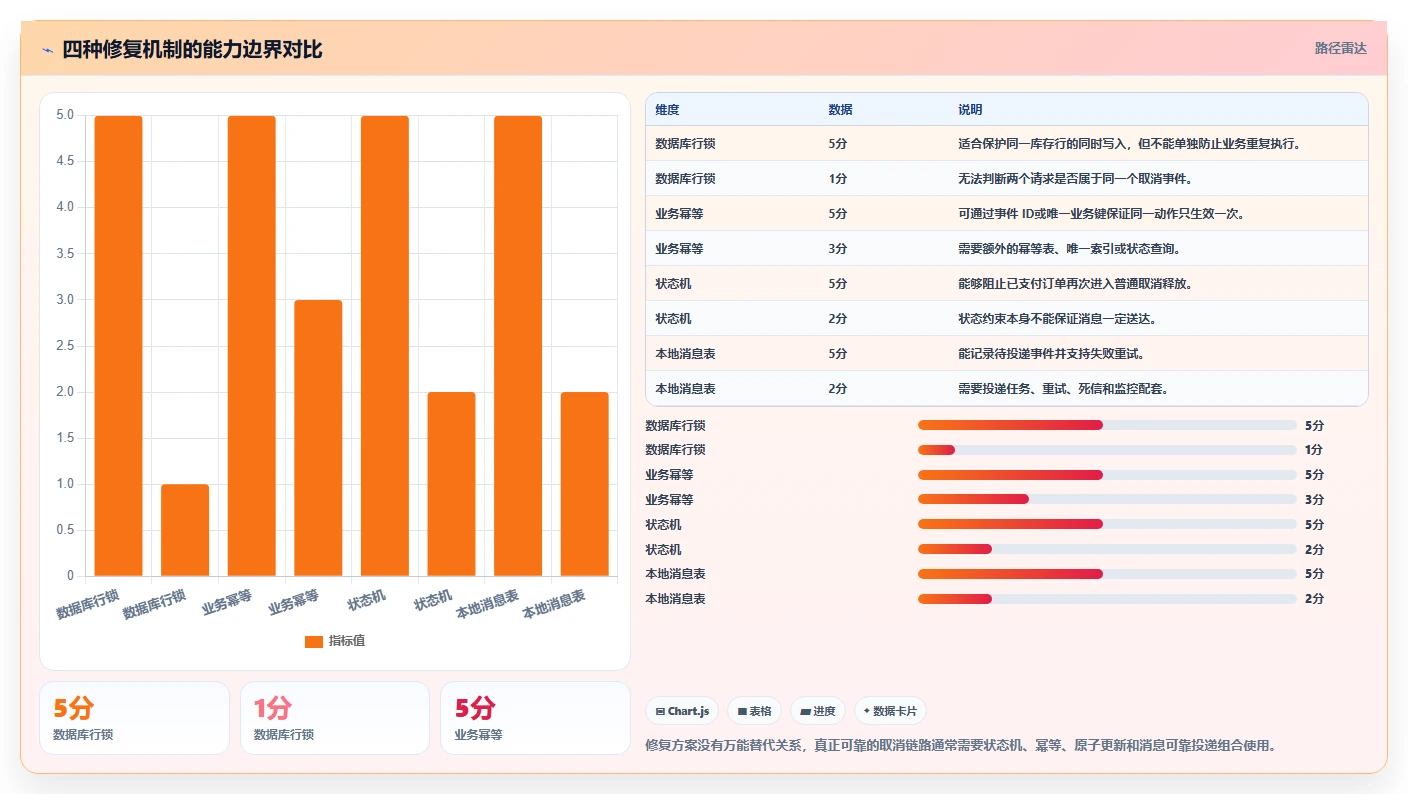Image resolution: width=1408 pixels, height=794 pixels.
Task: Click the 状态机 progress bar at 5分
Action: (x=1107, y=524)
